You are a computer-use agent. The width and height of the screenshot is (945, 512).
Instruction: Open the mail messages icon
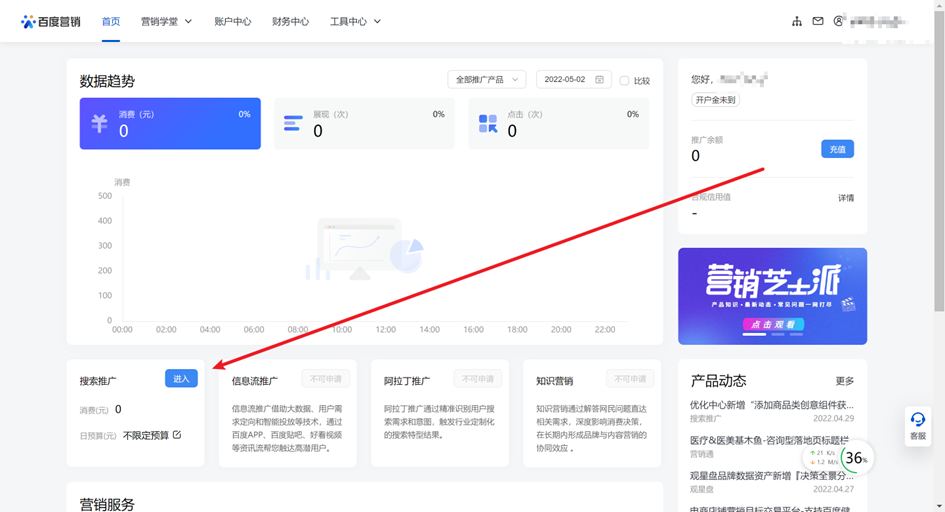818,21
